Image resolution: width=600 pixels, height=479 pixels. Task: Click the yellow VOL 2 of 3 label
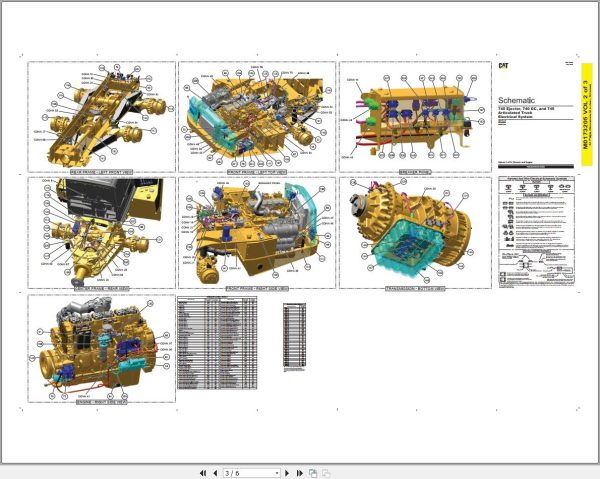(x=587, y=114)
